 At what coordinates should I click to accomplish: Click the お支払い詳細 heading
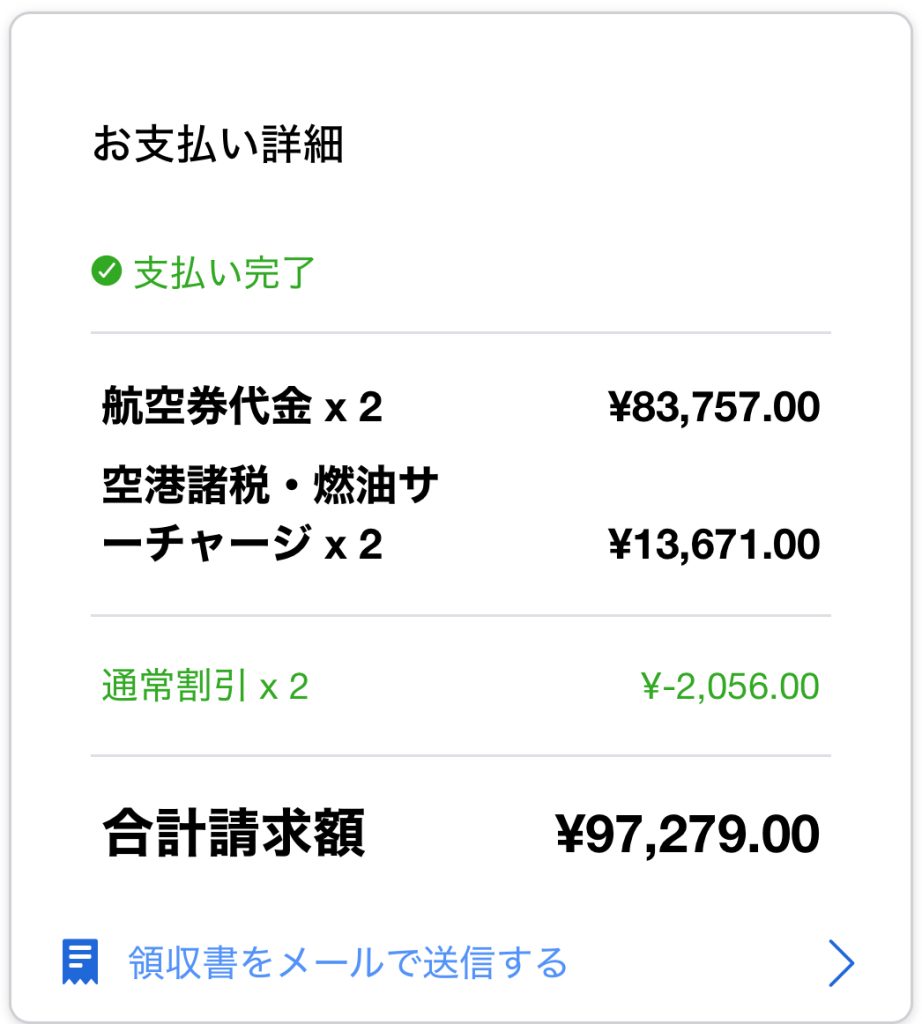click(x=218, y=145)
